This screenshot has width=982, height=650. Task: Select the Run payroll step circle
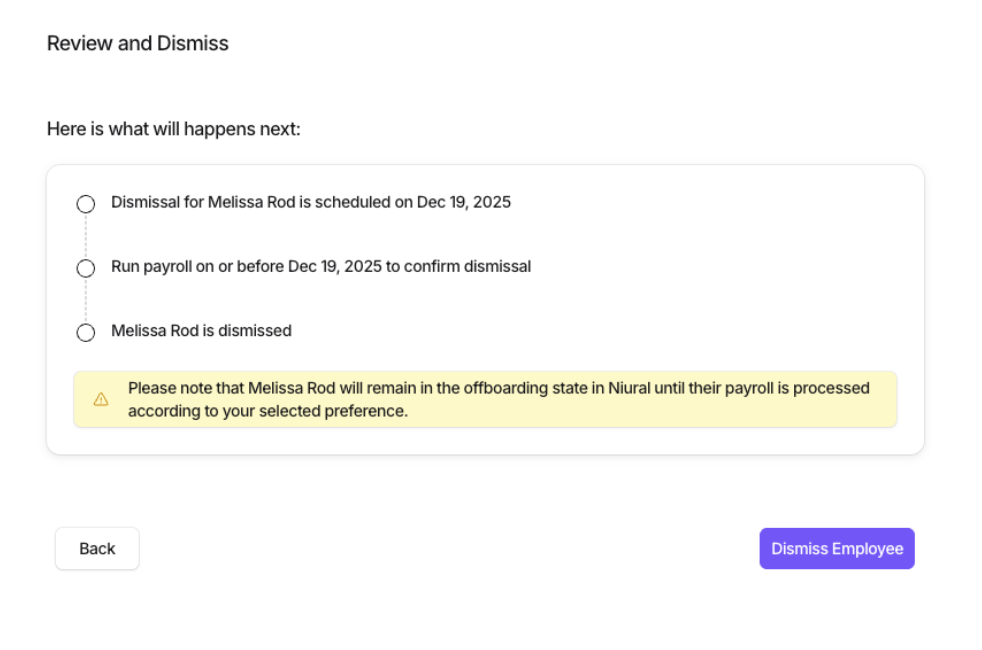click(x=86, y=268)
